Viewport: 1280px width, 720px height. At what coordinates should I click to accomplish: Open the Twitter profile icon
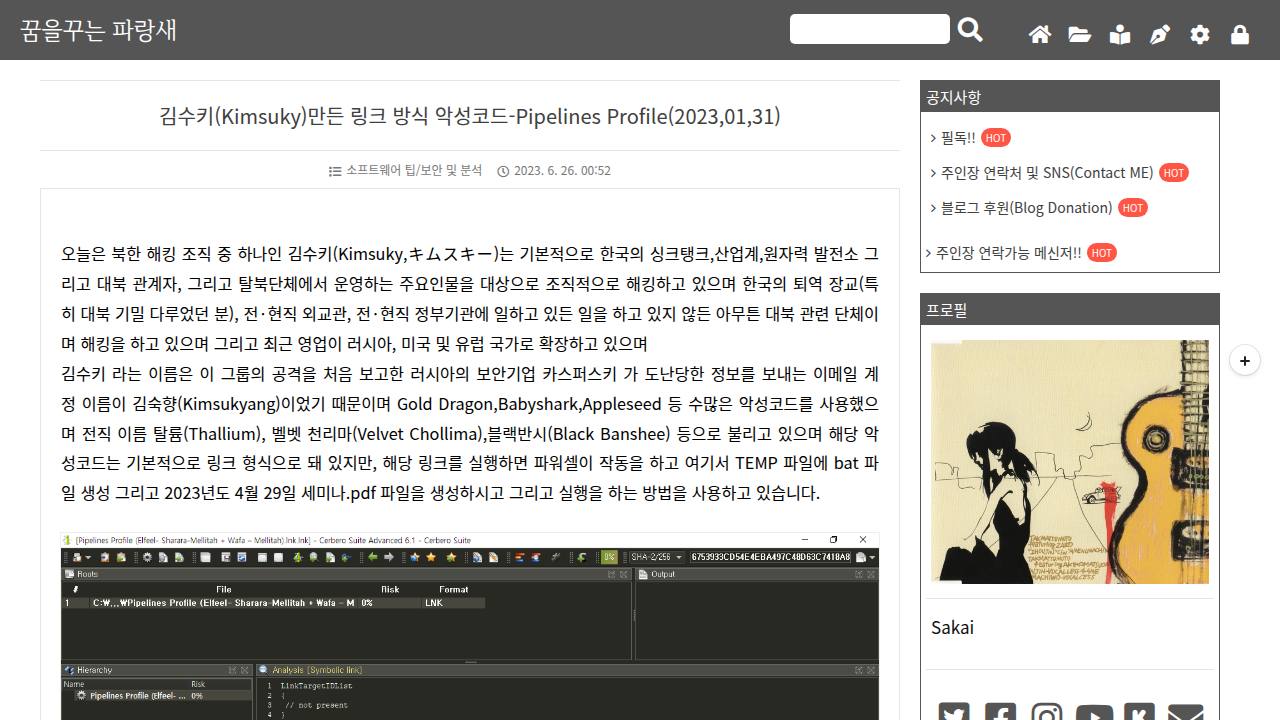[954, 712]
